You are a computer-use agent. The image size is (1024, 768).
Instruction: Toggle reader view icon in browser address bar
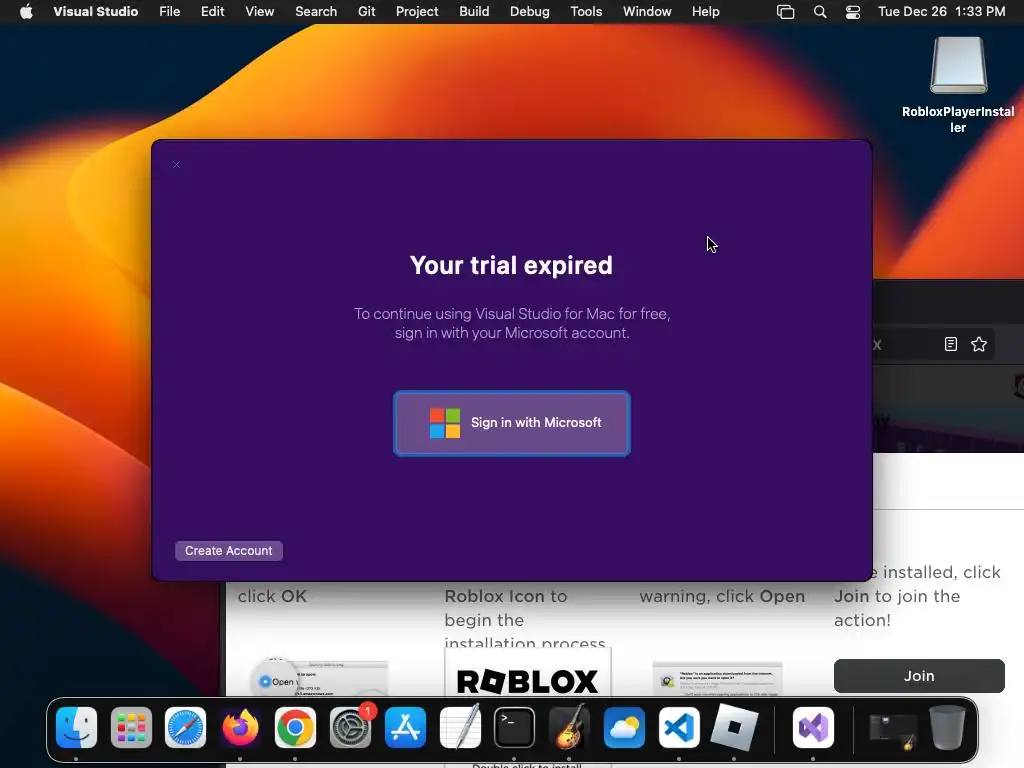point(951,344)
